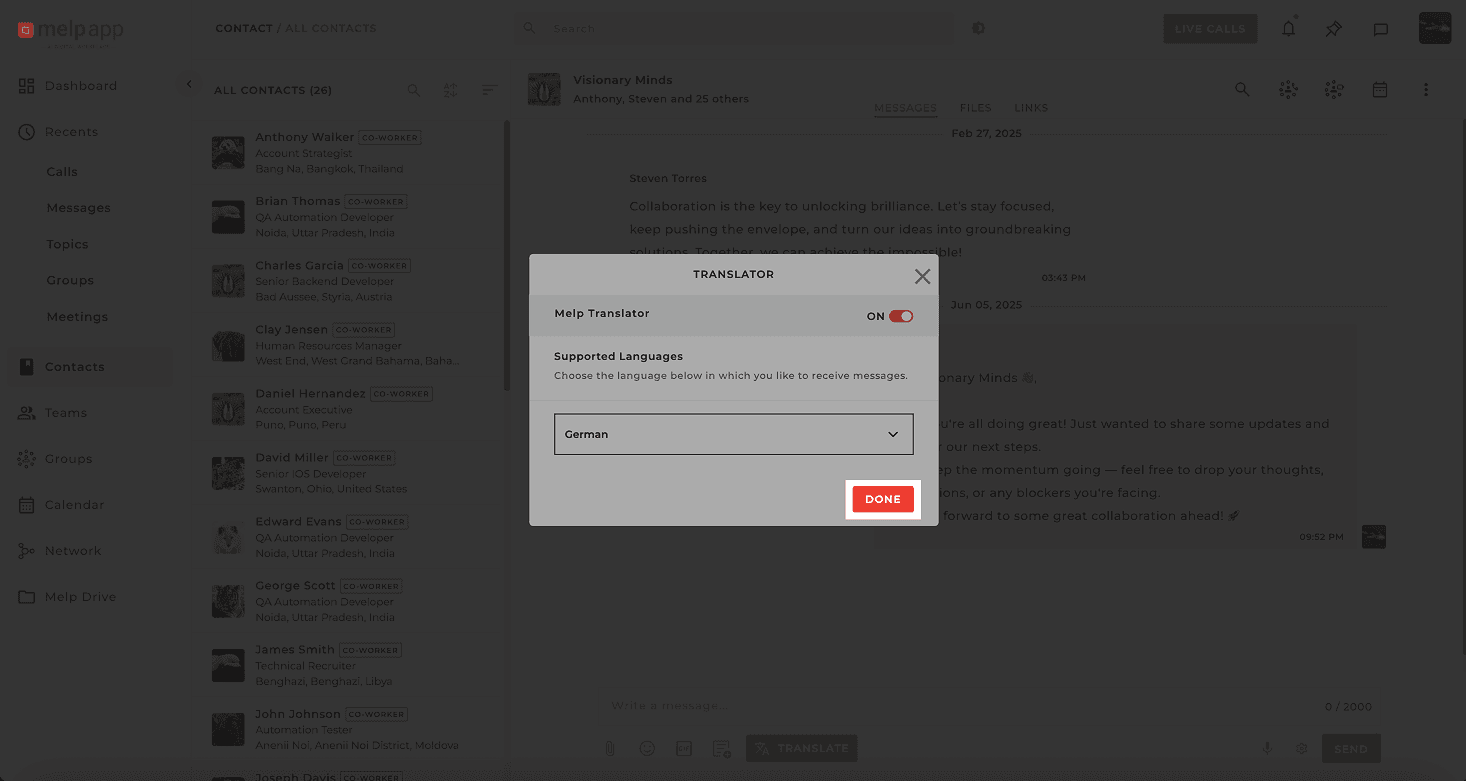The width and height of the screenshot is (1466, 781).
Task: Search within the Visionary Minds chat
Action: point(1242,90)
